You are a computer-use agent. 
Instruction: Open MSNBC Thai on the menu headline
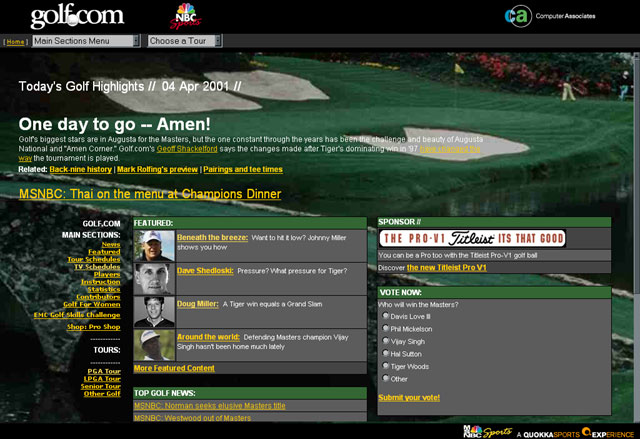coord(150,194)
